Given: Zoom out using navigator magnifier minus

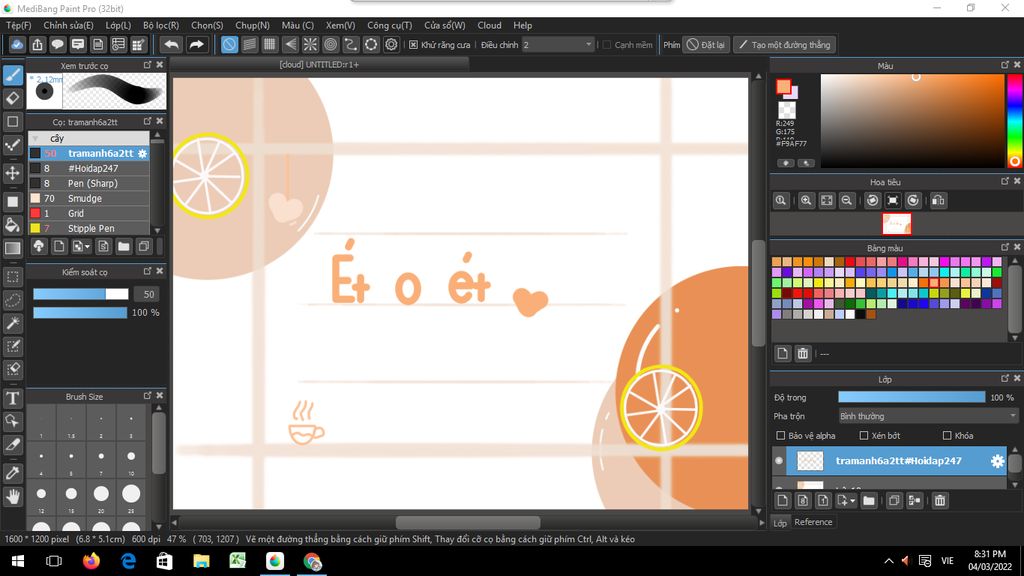Looking at the screenshot, I should click(x=846, y=200).
